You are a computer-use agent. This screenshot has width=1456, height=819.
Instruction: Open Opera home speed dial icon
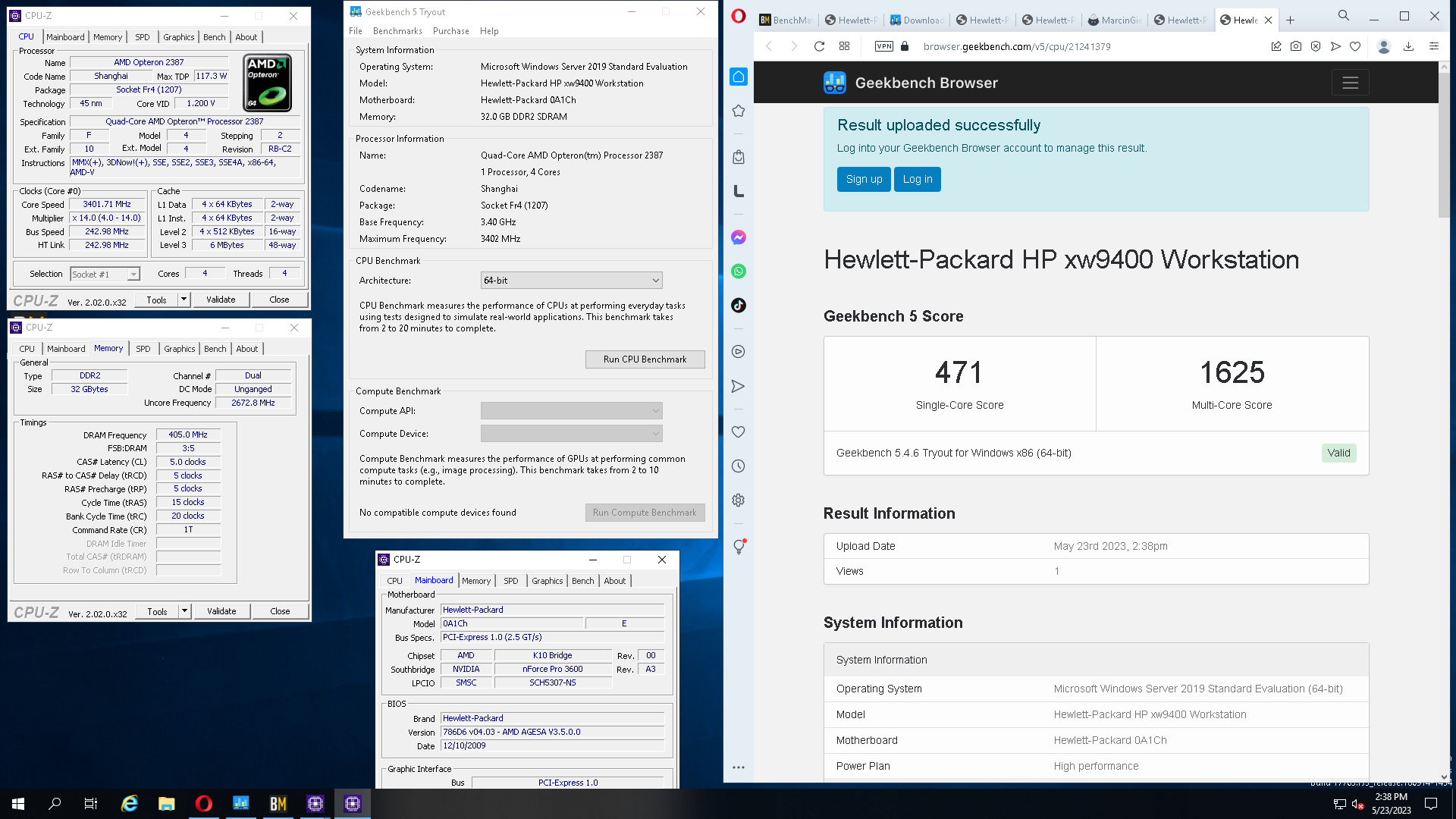pyautogui.click(x=739, y=77)
